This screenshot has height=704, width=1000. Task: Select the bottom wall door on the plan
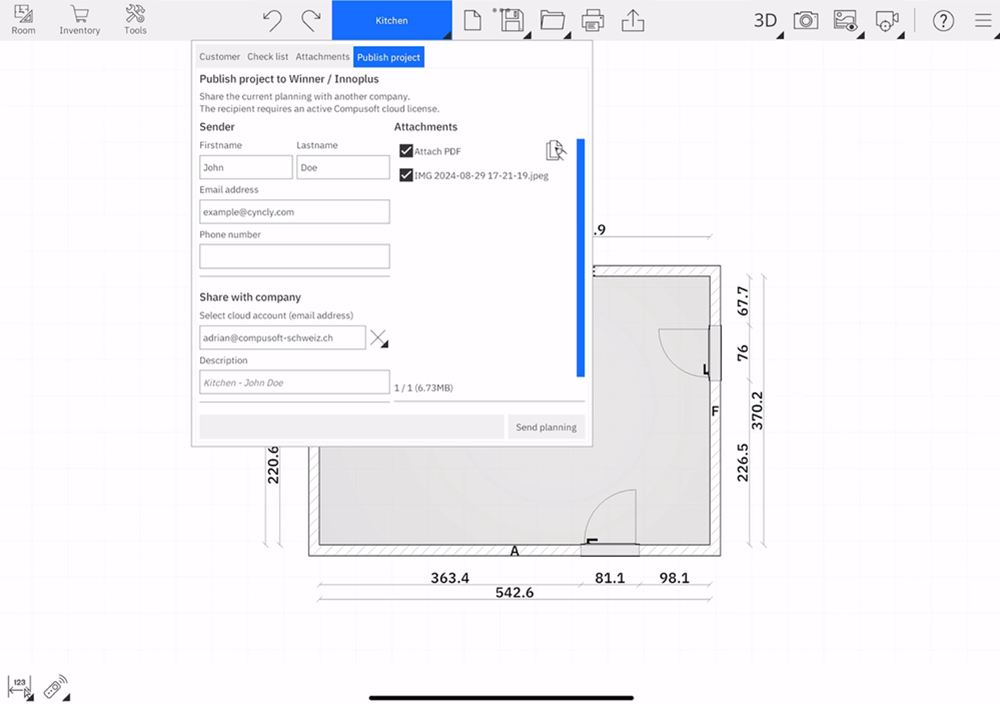[x=610, y=523]
